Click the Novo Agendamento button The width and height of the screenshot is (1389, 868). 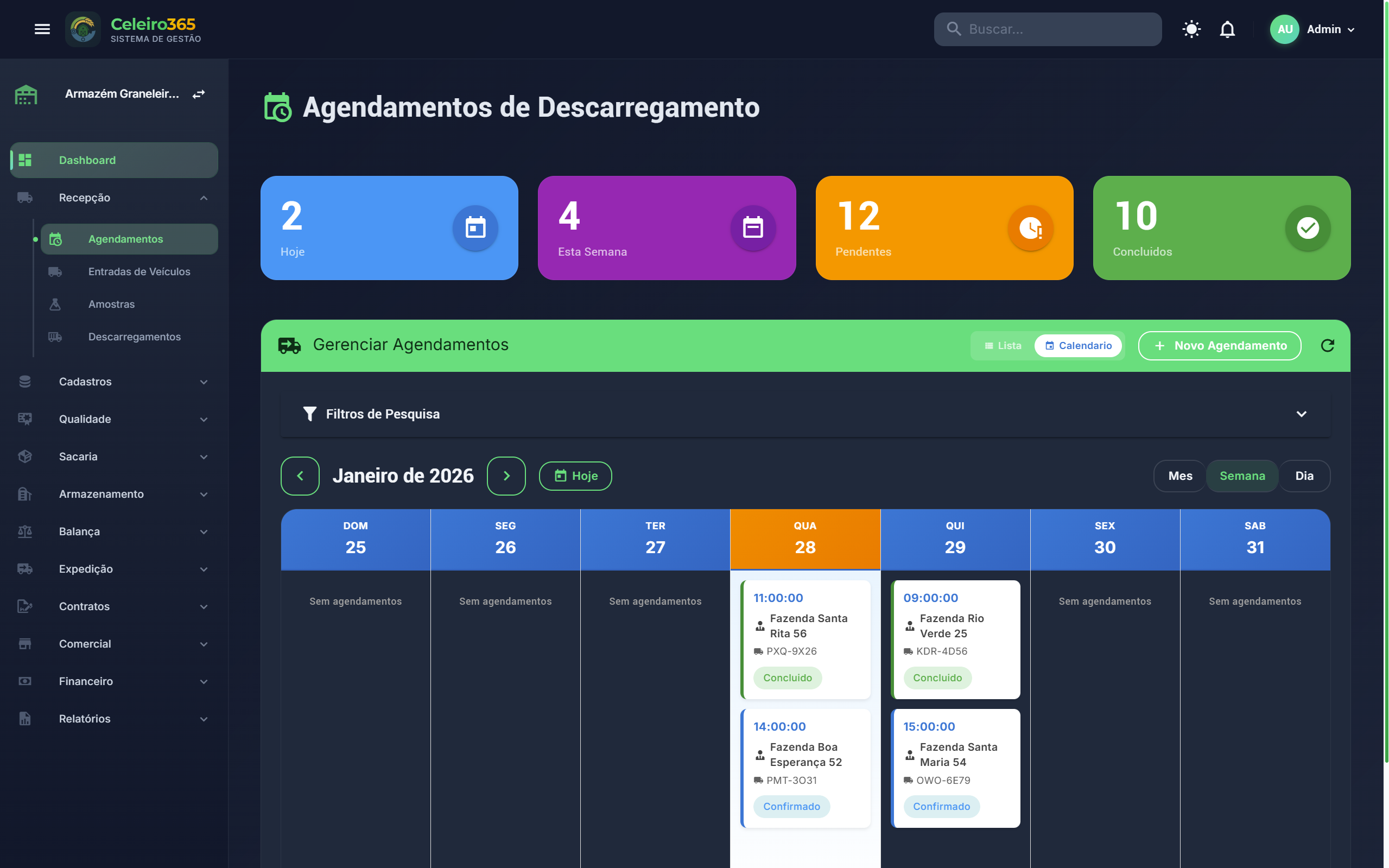(x=1219, y=346)
